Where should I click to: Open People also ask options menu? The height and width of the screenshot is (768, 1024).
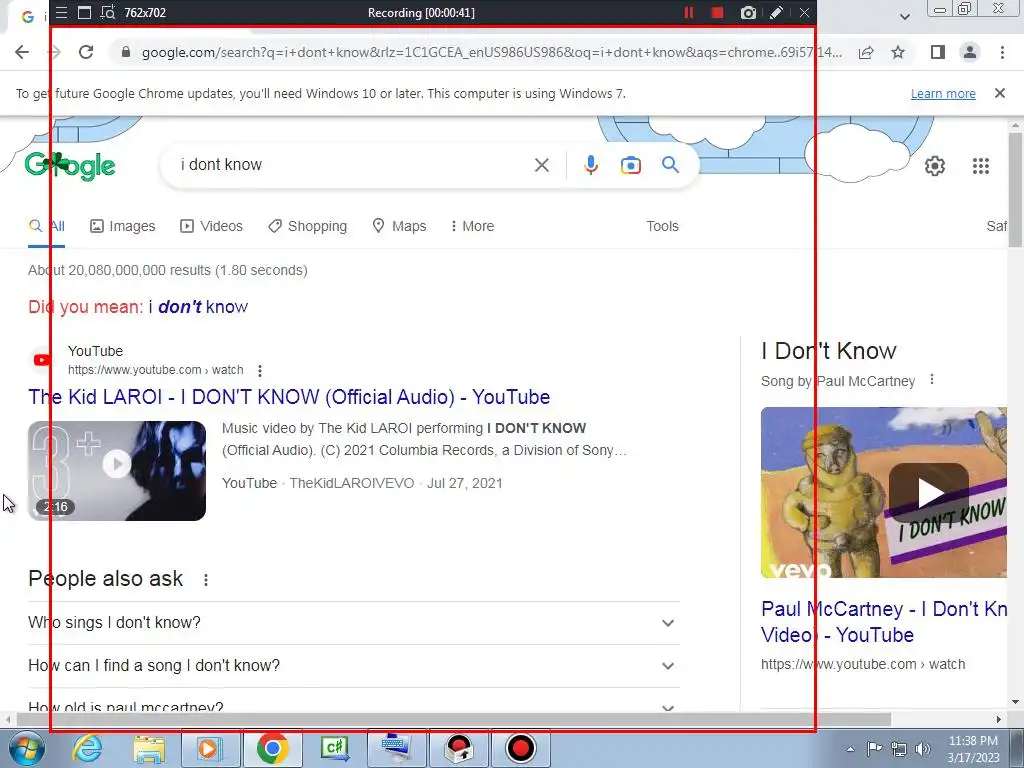pyautogui.click(x=206, y=579)
